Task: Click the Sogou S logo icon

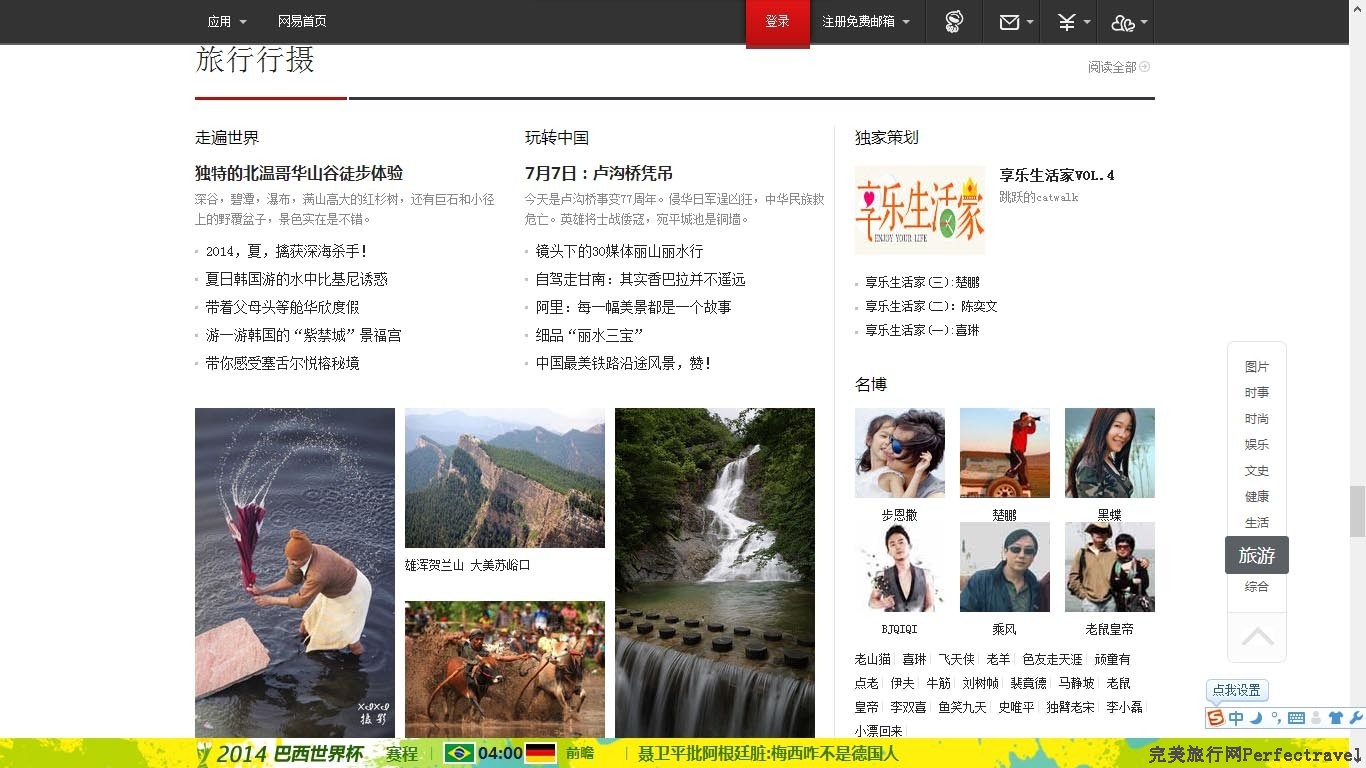Action: tap(1216, 718)
